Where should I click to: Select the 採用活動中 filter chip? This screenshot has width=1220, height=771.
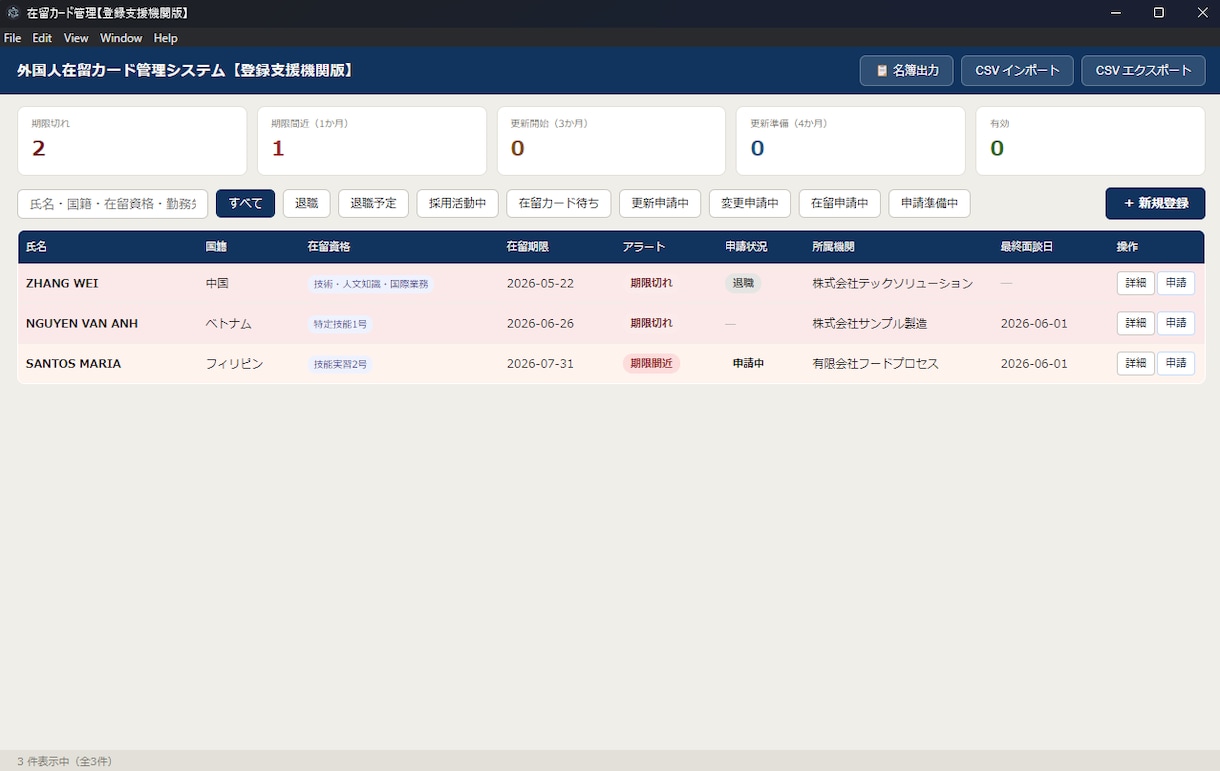[457, 203]
